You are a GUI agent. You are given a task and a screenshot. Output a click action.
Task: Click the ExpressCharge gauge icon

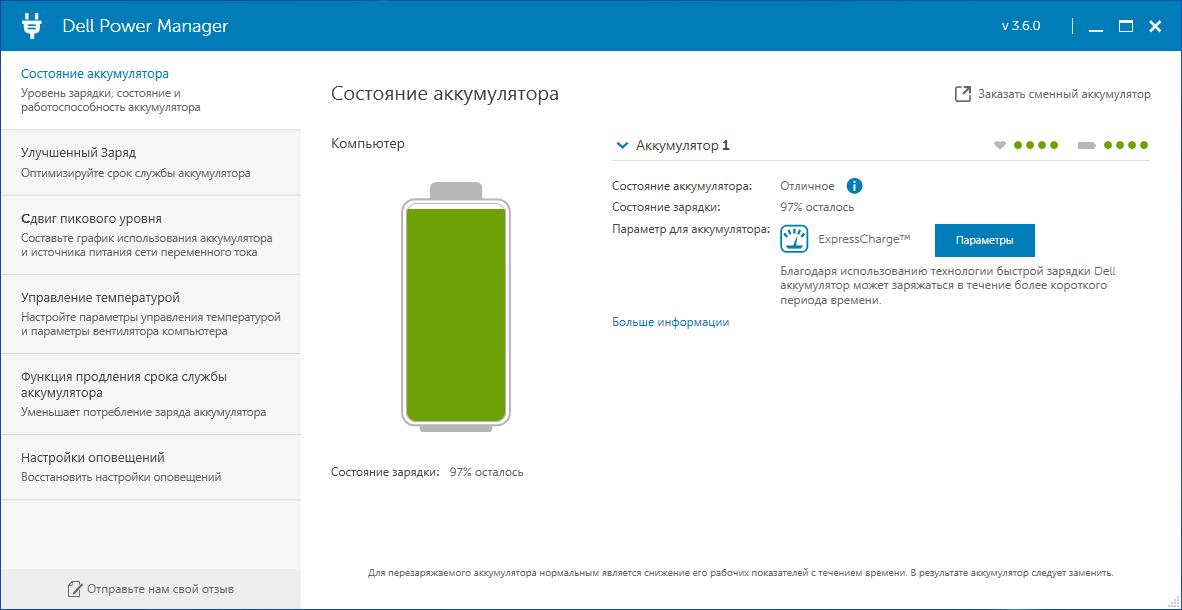click(x=794, y=240)
